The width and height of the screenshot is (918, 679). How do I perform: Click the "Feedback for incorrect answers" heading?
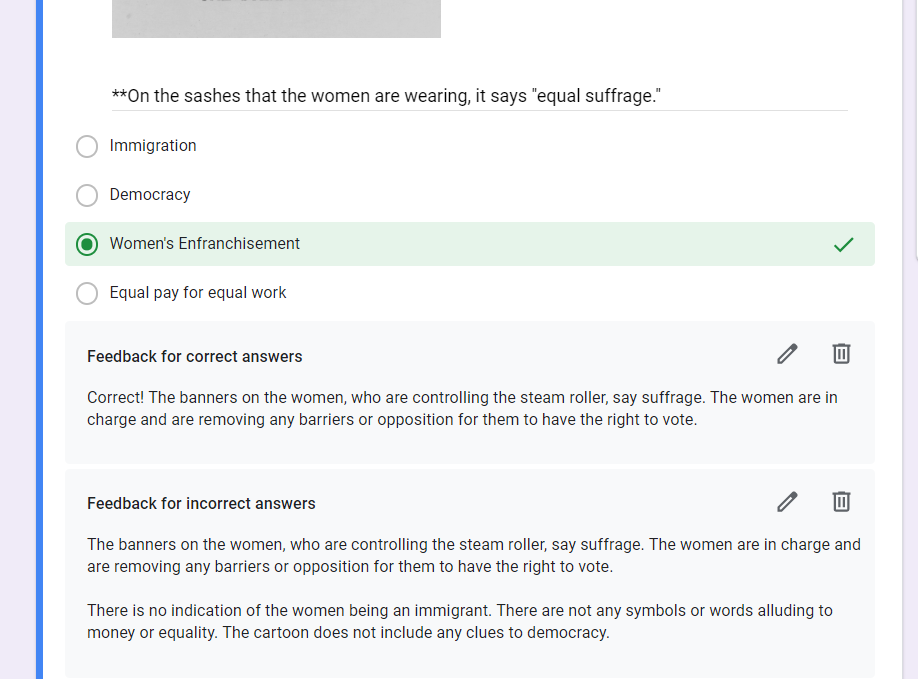[201, 503]
